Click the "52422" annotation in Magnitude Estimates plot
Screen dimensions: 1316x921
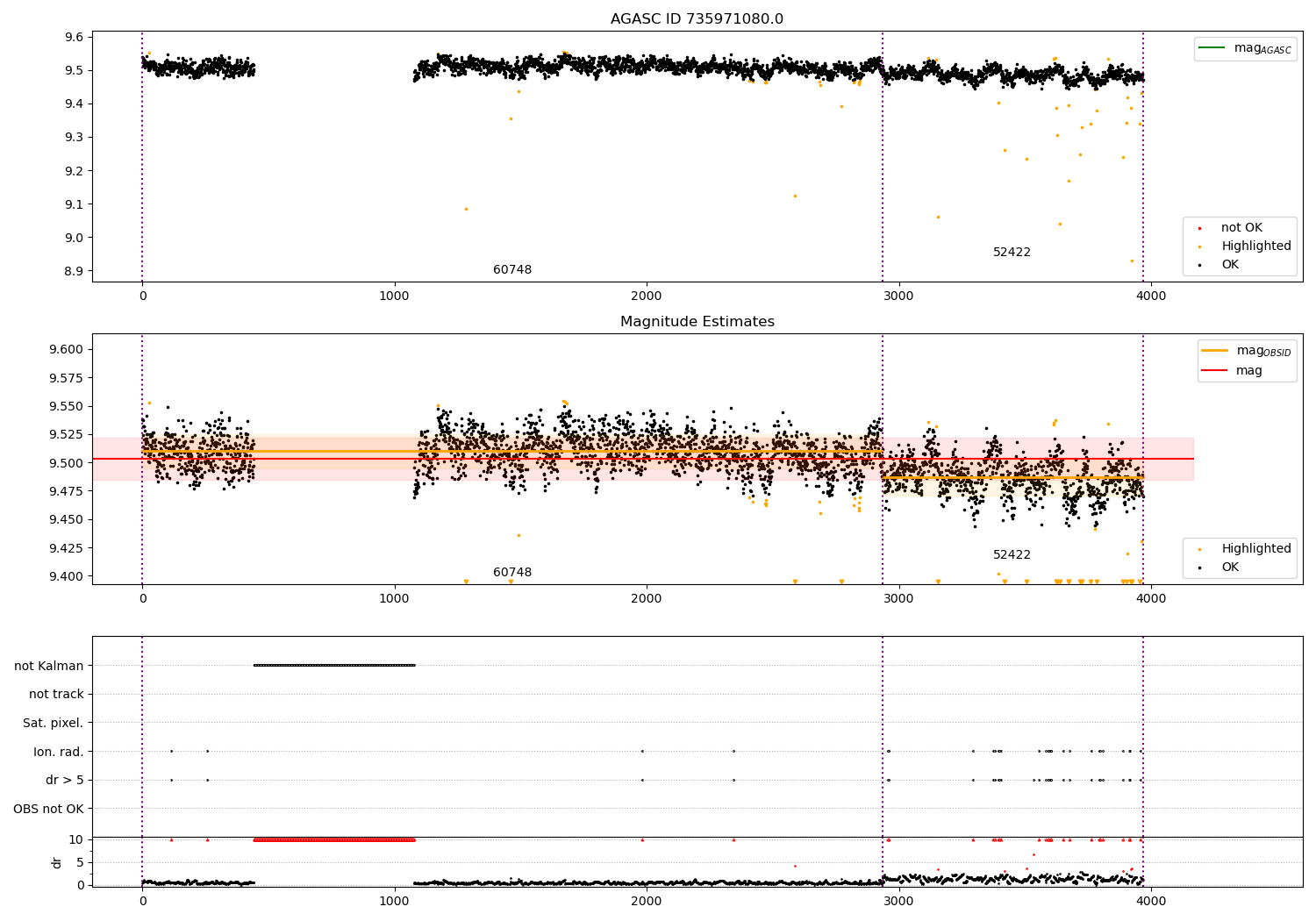(1012, 555)
